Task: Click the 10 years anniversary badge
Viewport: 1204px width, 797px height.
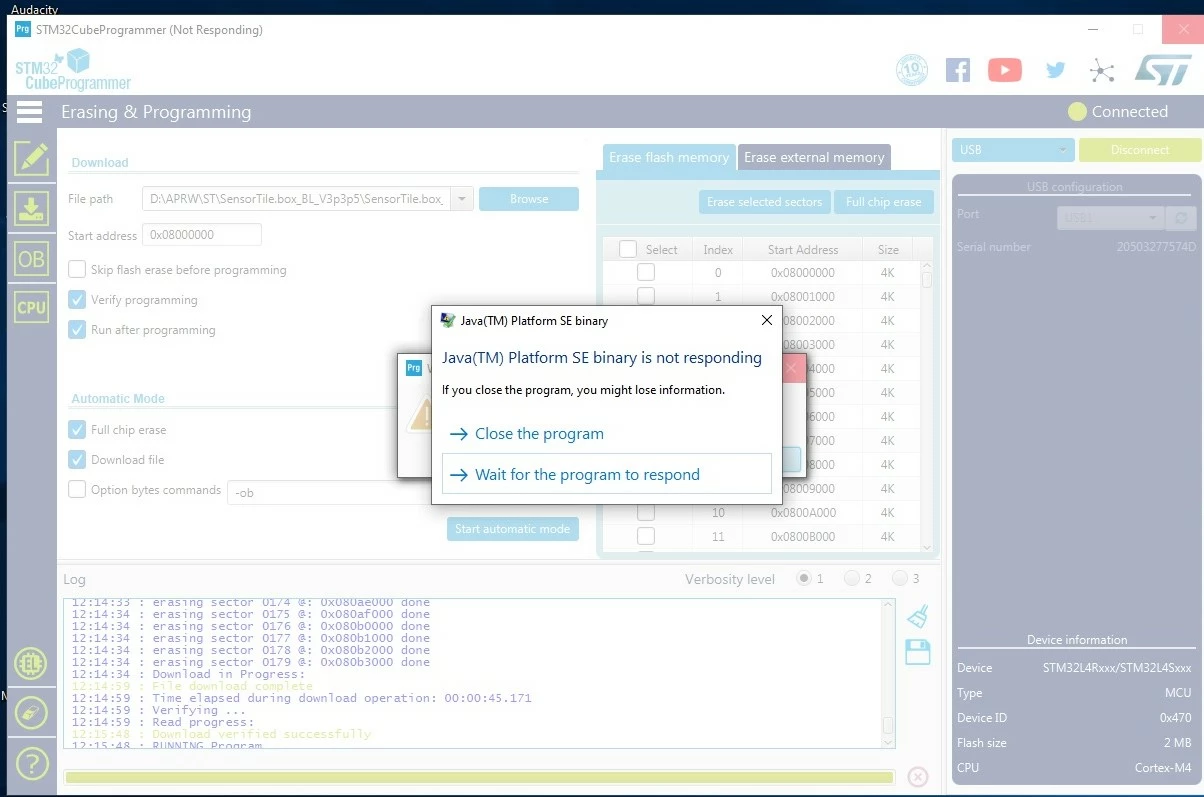Action: (x=912, y=70)
